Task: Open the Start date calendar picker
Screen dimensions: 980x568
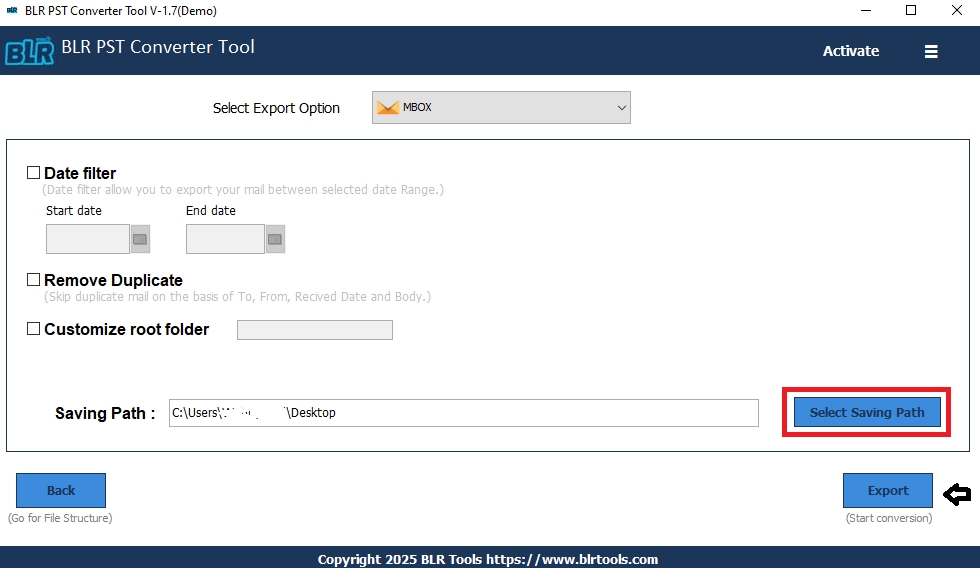Action: [x=140, y=239]
